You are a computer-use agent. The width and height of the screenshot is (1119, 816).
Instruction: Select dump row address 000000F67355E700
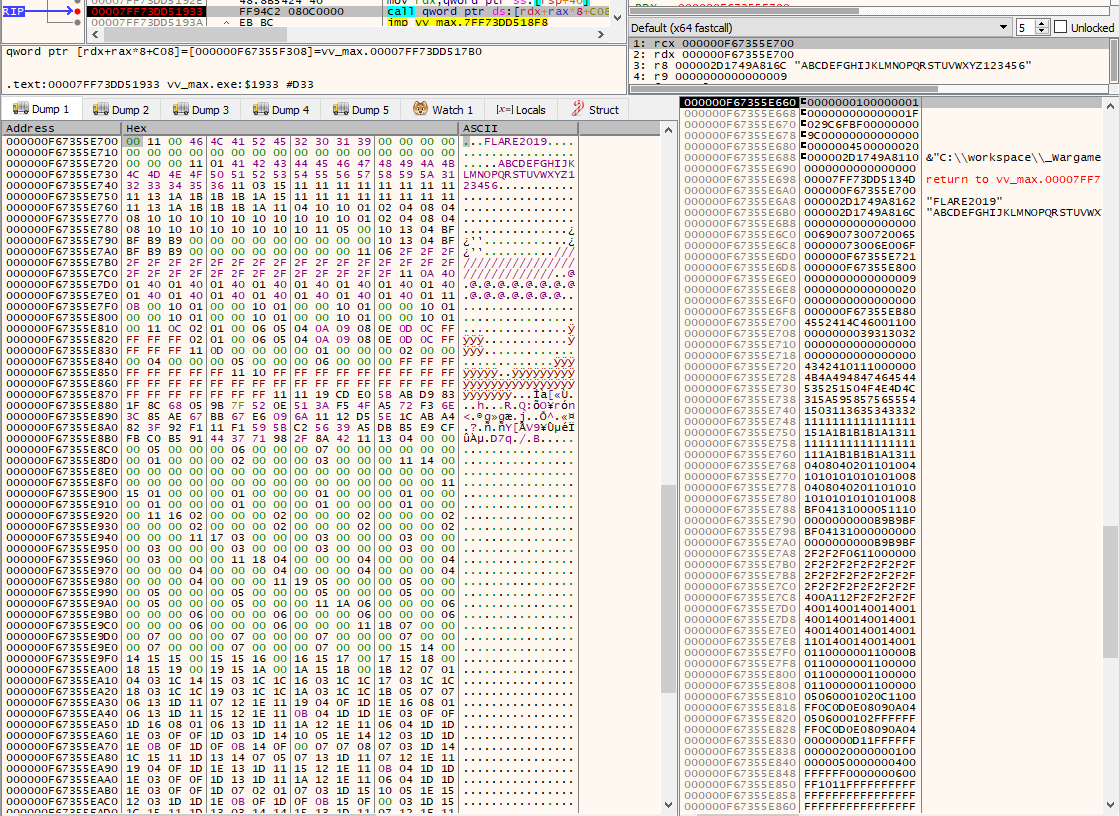tap(62, 141)
